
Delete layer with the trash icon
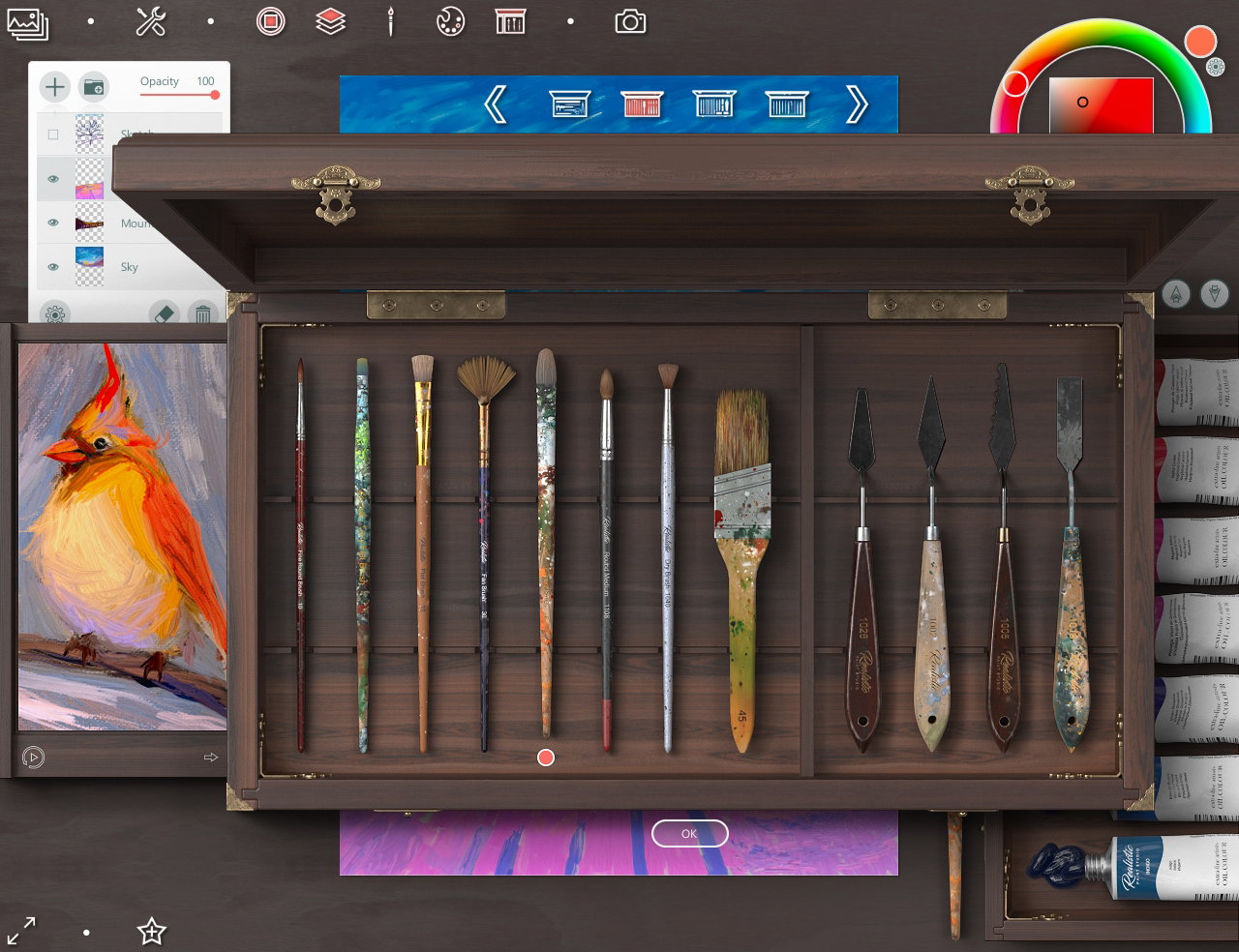[x=202, y=313]
